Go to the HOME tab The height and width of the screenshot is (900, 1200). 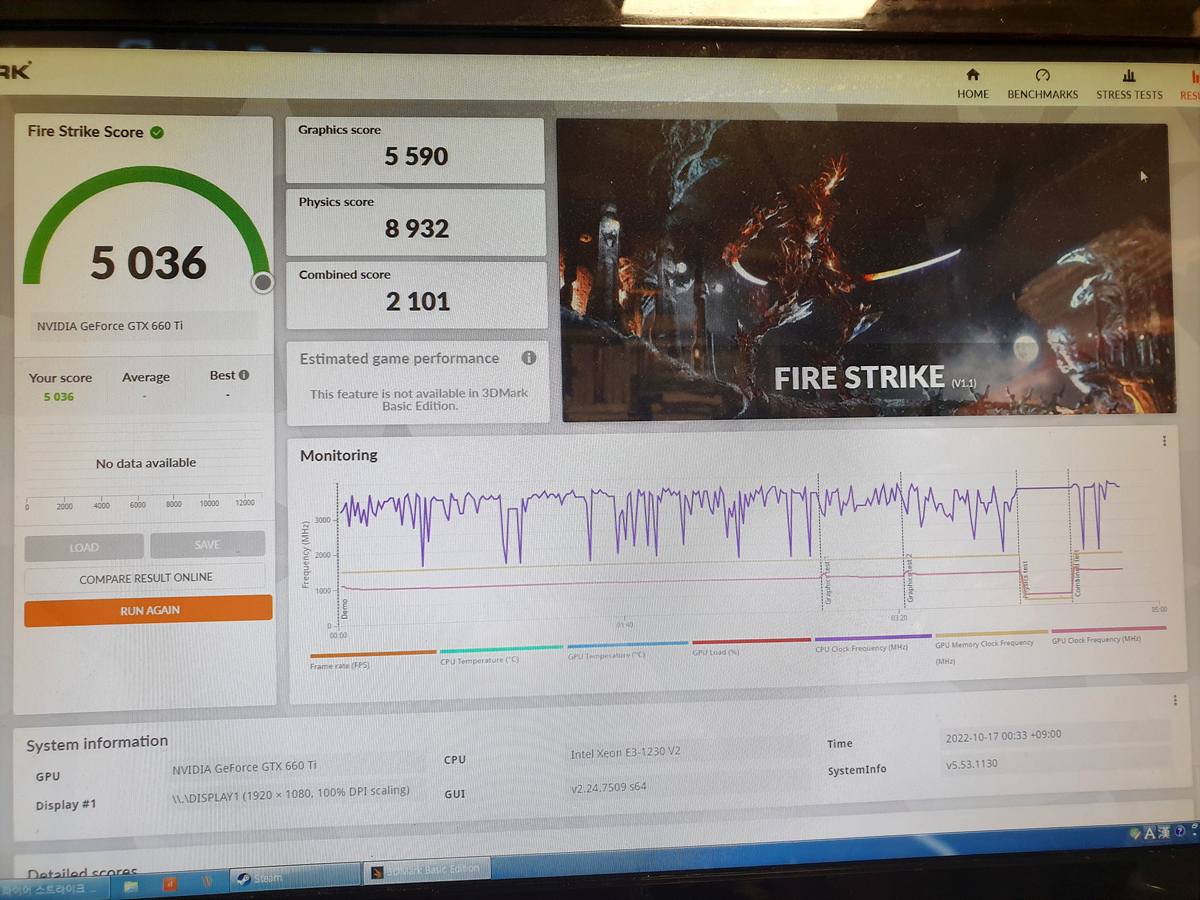tap(972, 84)
